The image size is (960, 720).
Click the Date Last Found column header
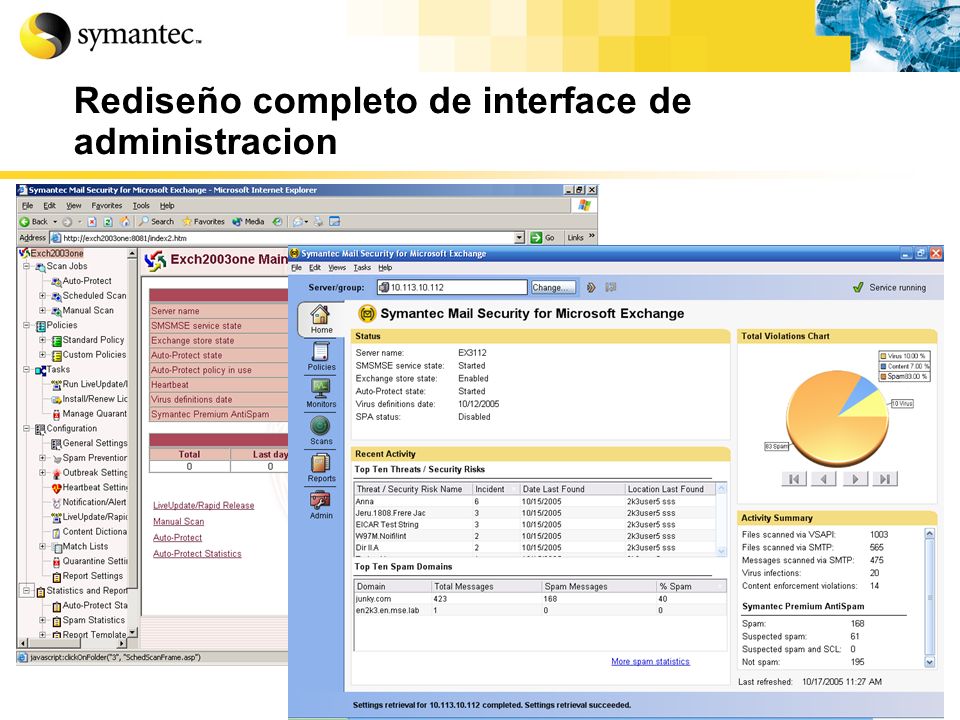click(571, 489)
